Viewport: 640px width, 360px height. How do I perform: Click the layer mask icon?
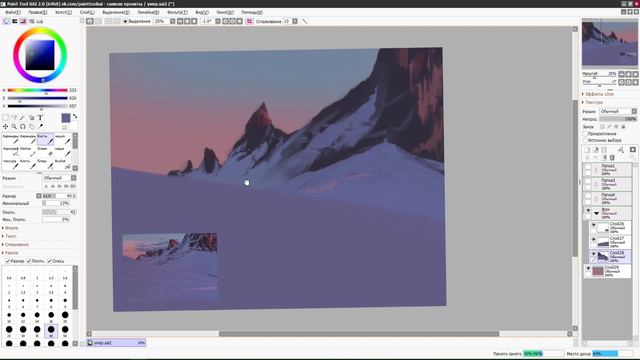pos(633,150)
